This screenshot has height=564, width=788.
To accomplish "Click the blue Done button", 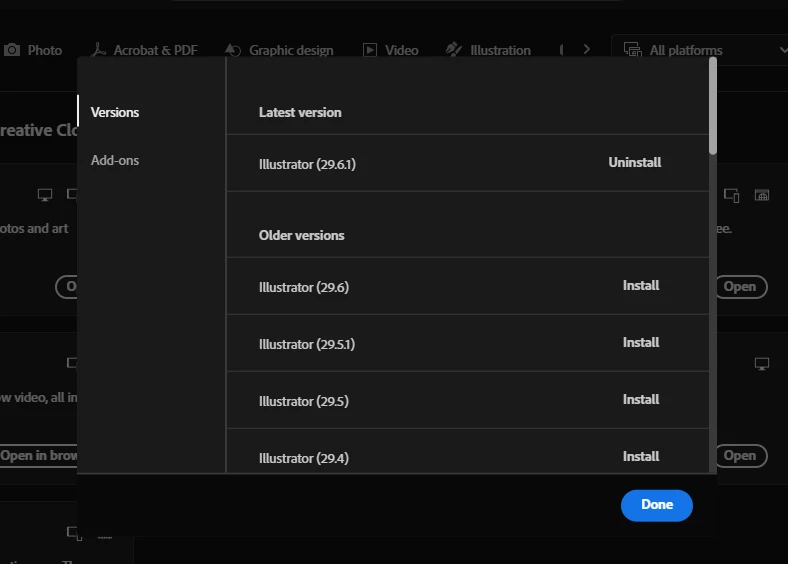I will pyautogui.click(x=657, y=505).
